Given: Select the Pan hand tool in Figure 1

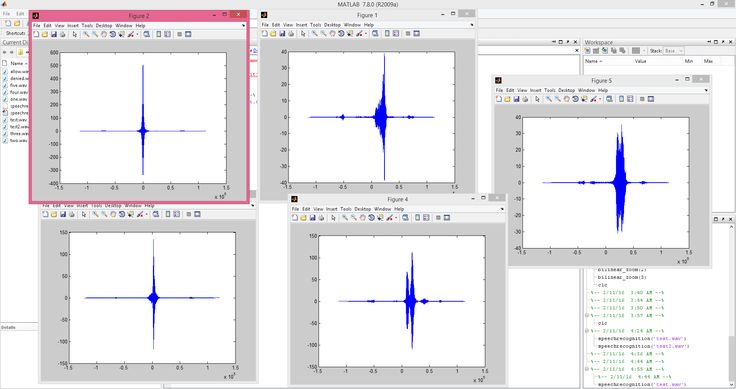Looking at the screenshot, I should coord(332,34).
